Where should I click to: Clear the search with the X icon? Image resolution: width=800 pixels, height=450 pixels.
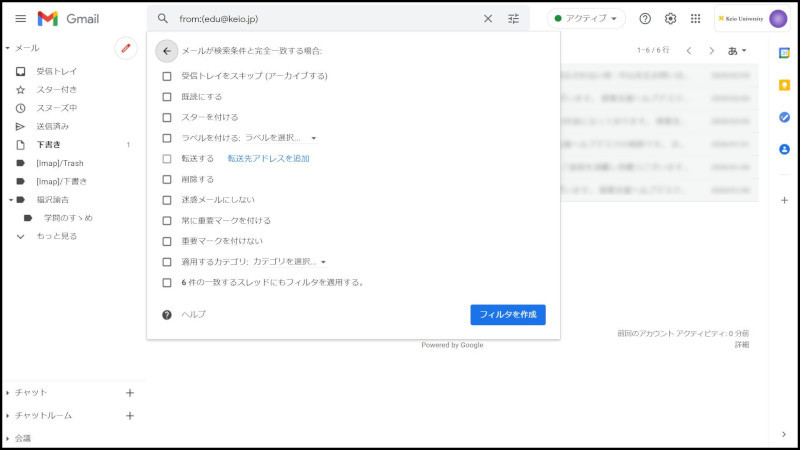[x=488, y=18]
